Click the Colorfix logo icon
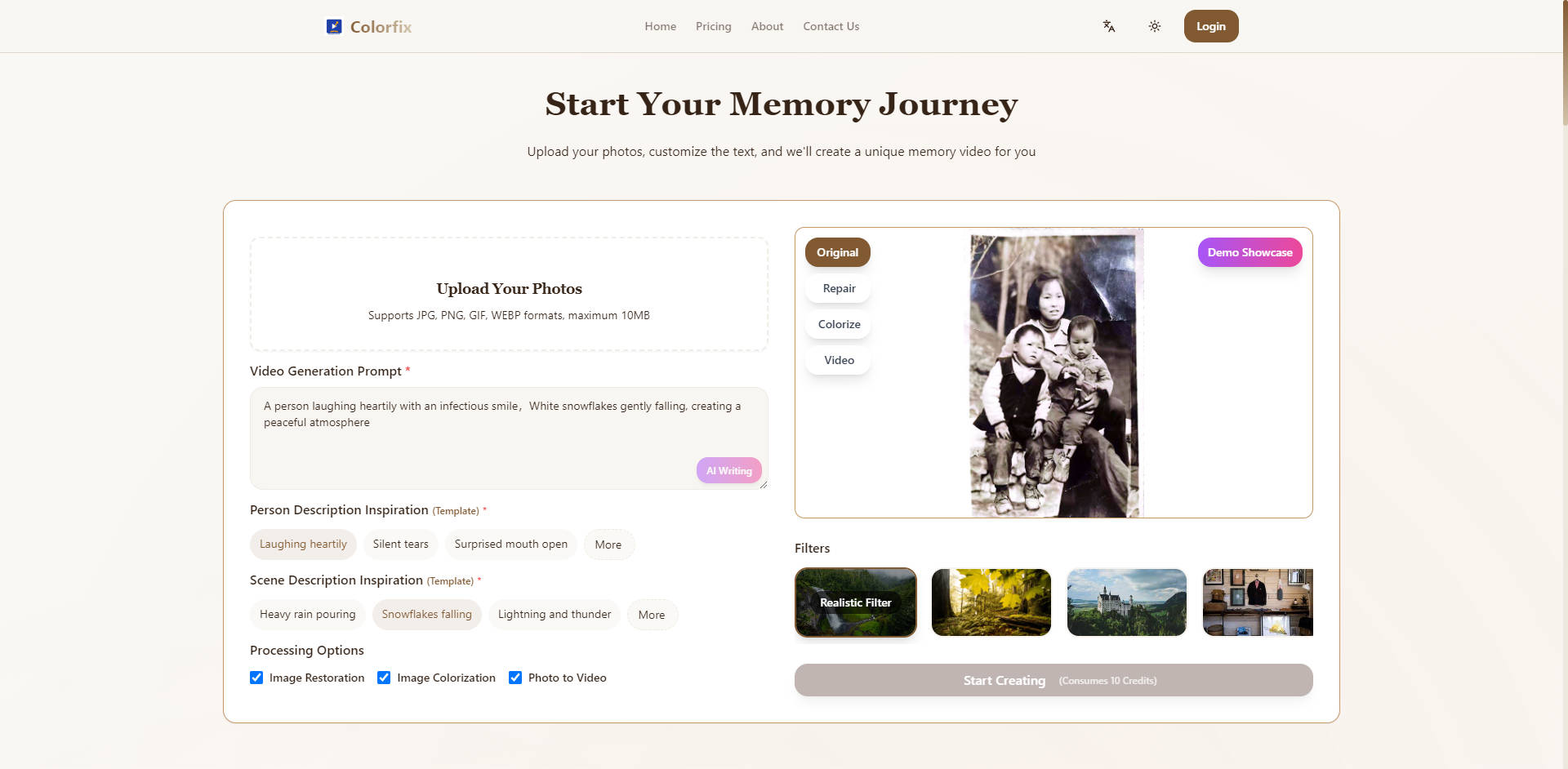 point(334,27)
